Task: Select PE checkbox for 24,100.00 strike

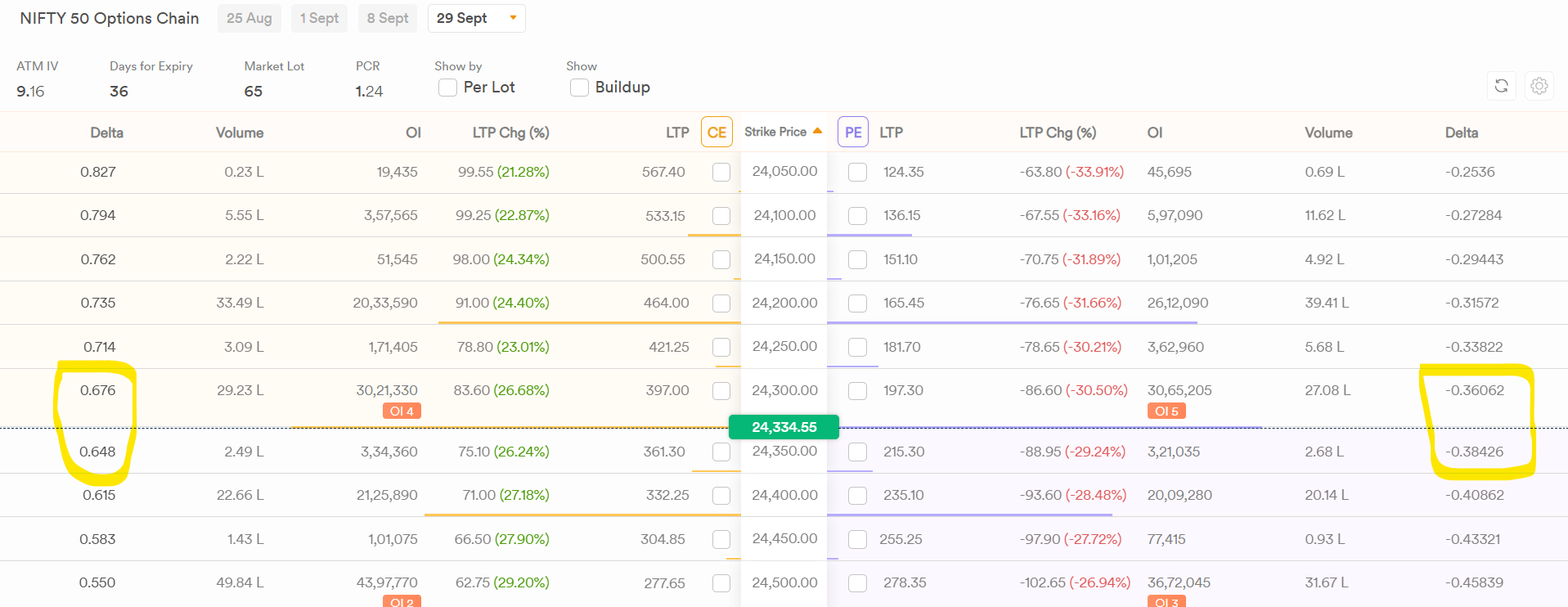Action: click(857, 216)
